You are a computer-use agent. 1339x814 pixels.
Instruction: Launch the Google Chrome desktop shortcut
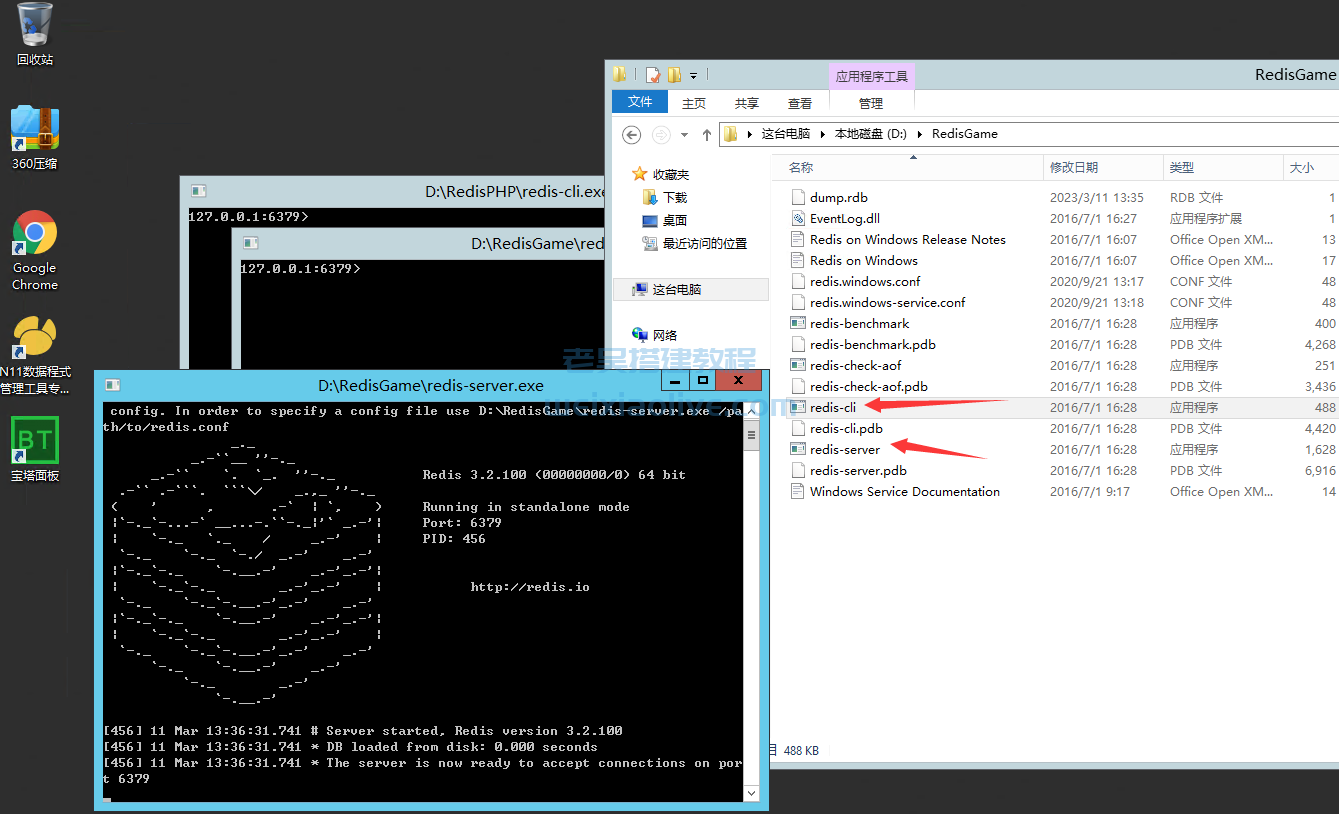[x=34, y=234]
